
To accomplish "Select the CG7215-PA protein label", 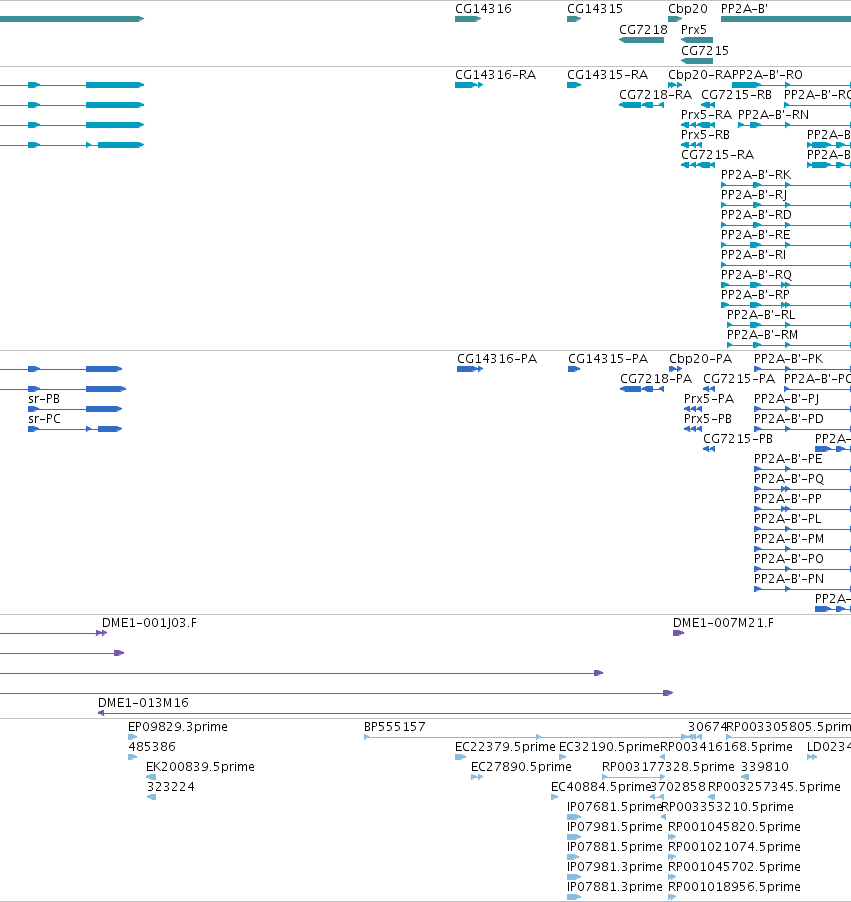I will (739, 379).
